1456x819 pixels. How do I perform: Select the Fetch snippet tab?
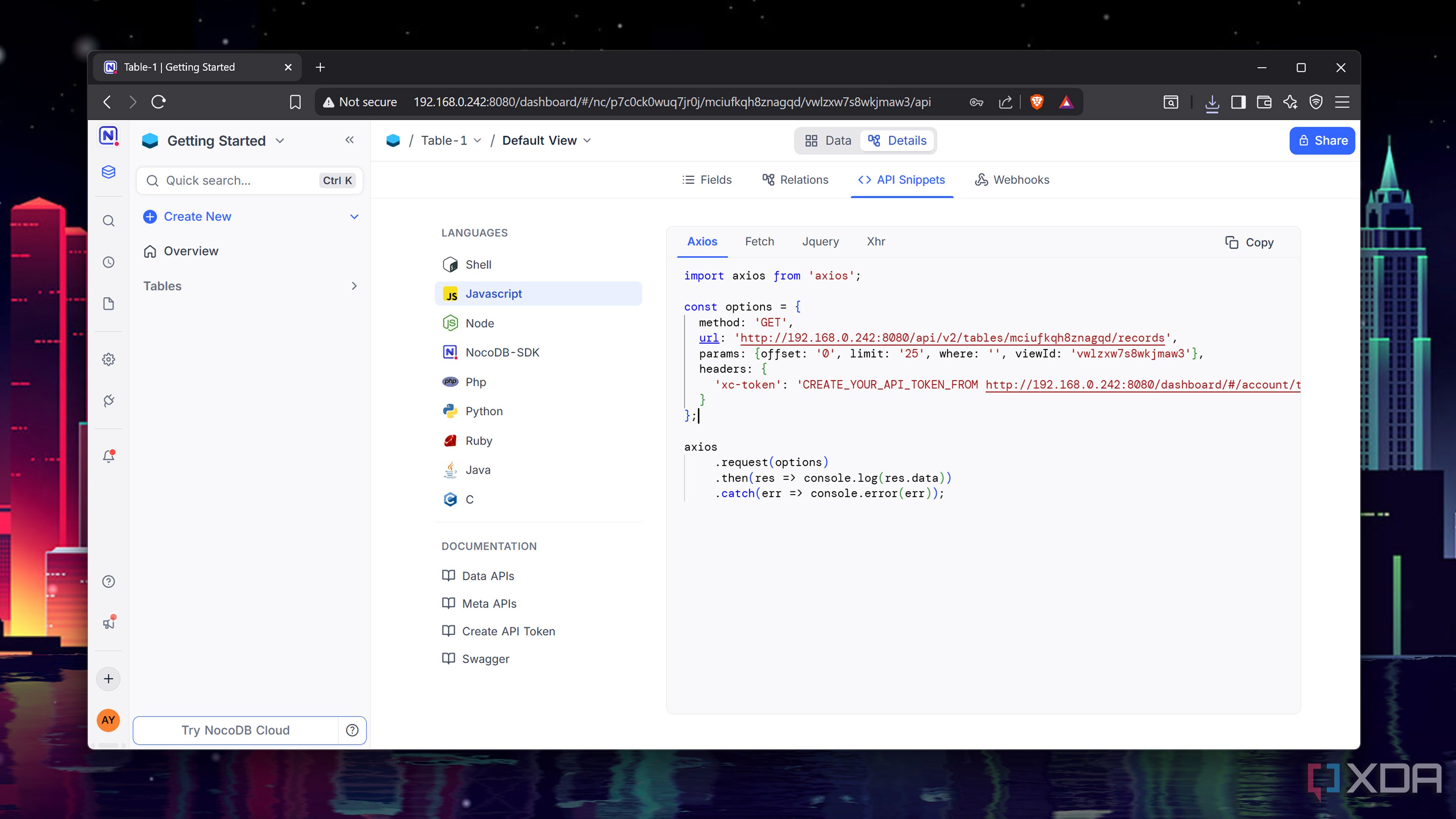click(x=759, y=242)
